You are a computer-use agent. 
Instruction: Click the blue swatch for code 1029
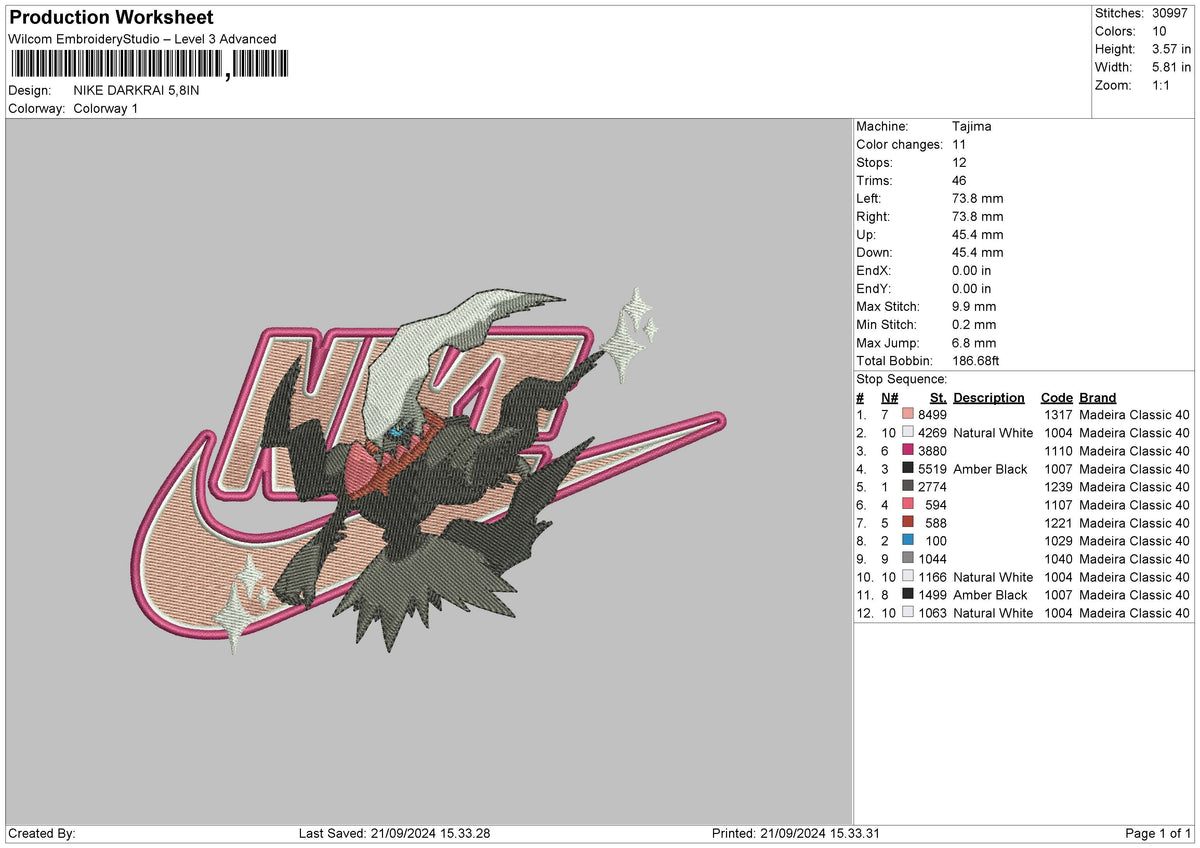[x=908, y=541]
